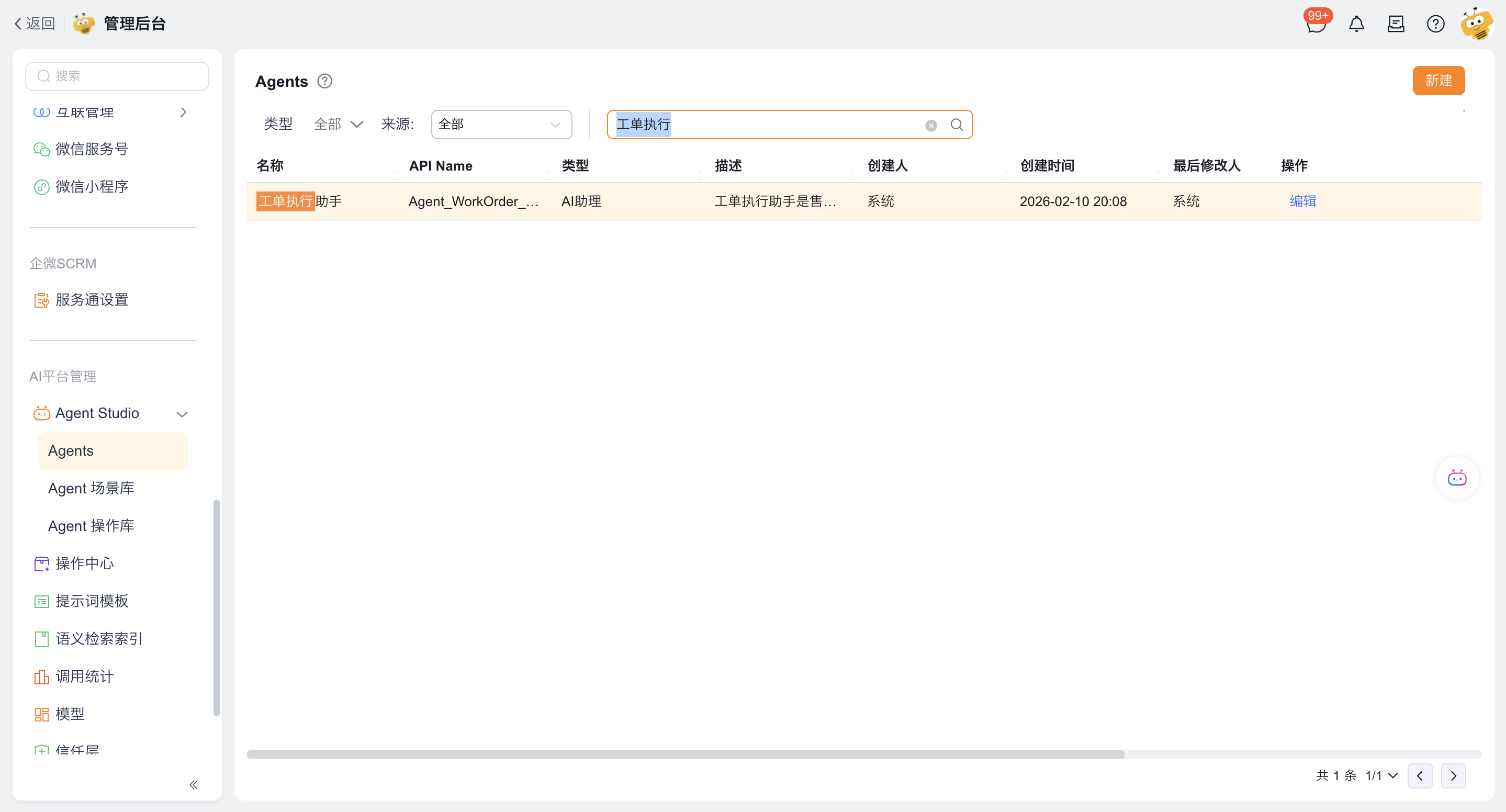Click the magnifier search icon in agent search box
The width and height of the screenshot is (1506, 812).
click(957, 125)
